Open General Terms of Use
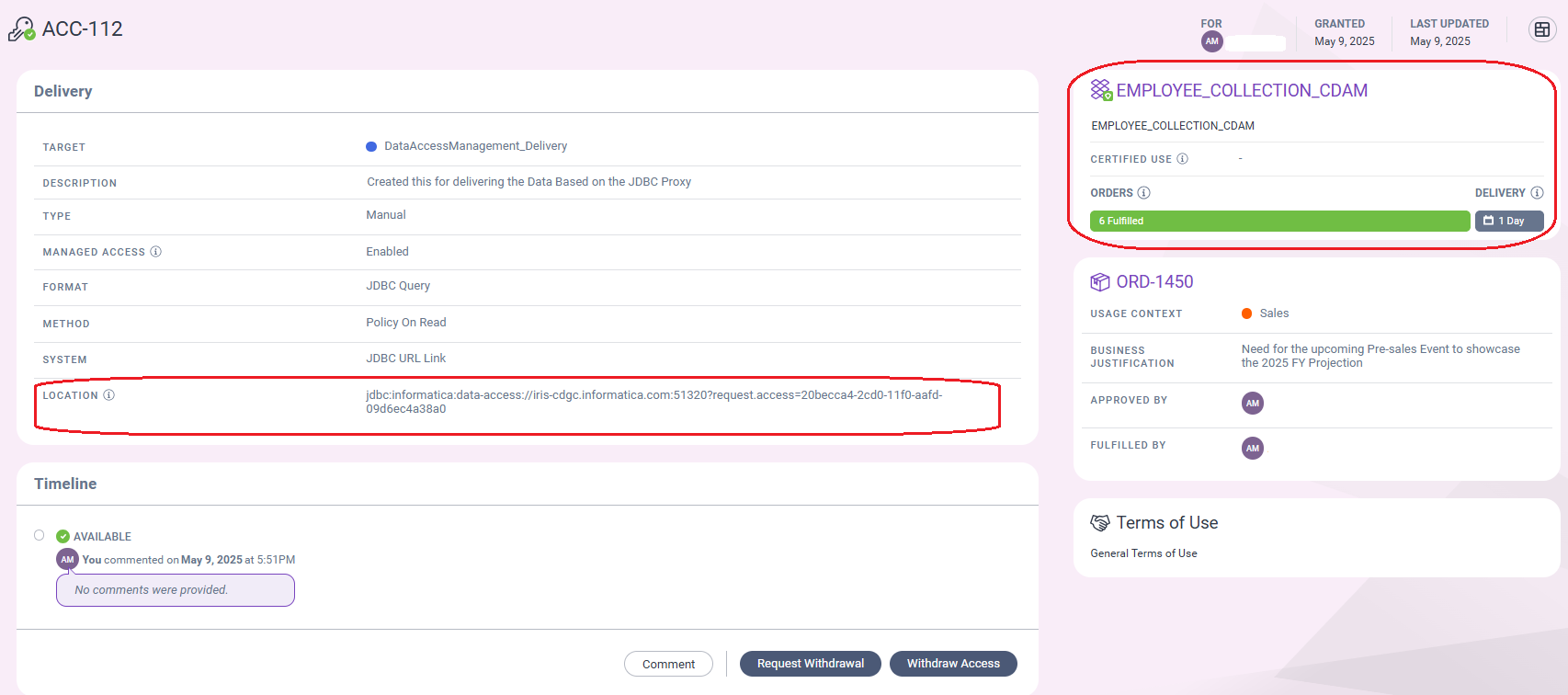Screen dimensions: 1568x695 click(1143, 553)
